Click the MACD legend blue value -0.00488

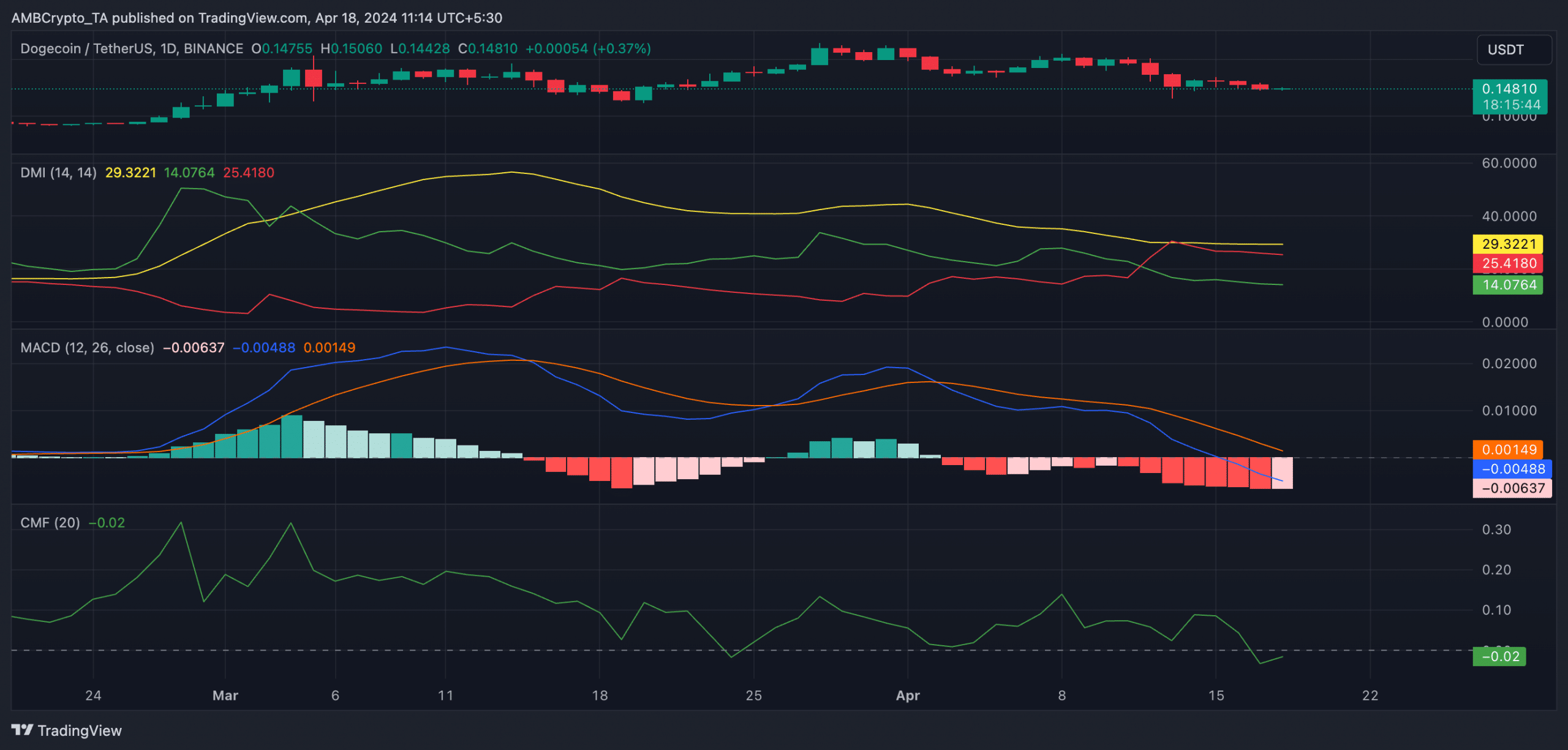point(264,347)
